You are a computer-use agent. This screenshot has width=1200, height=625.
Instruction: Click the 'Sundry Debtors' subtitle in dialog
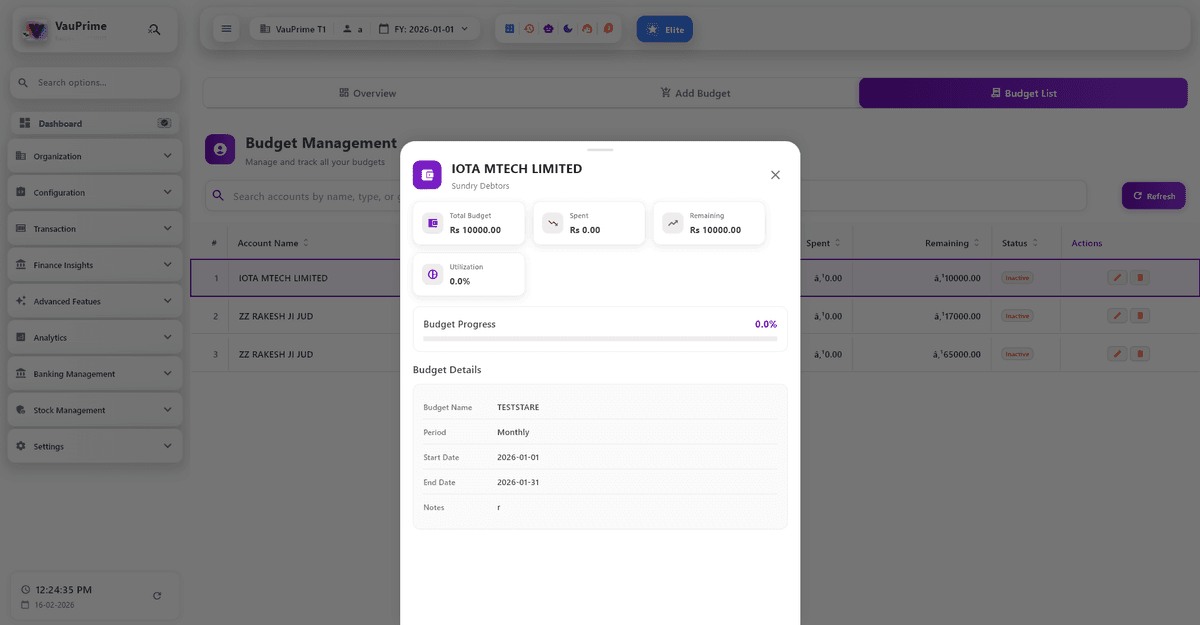coord(481,187)
